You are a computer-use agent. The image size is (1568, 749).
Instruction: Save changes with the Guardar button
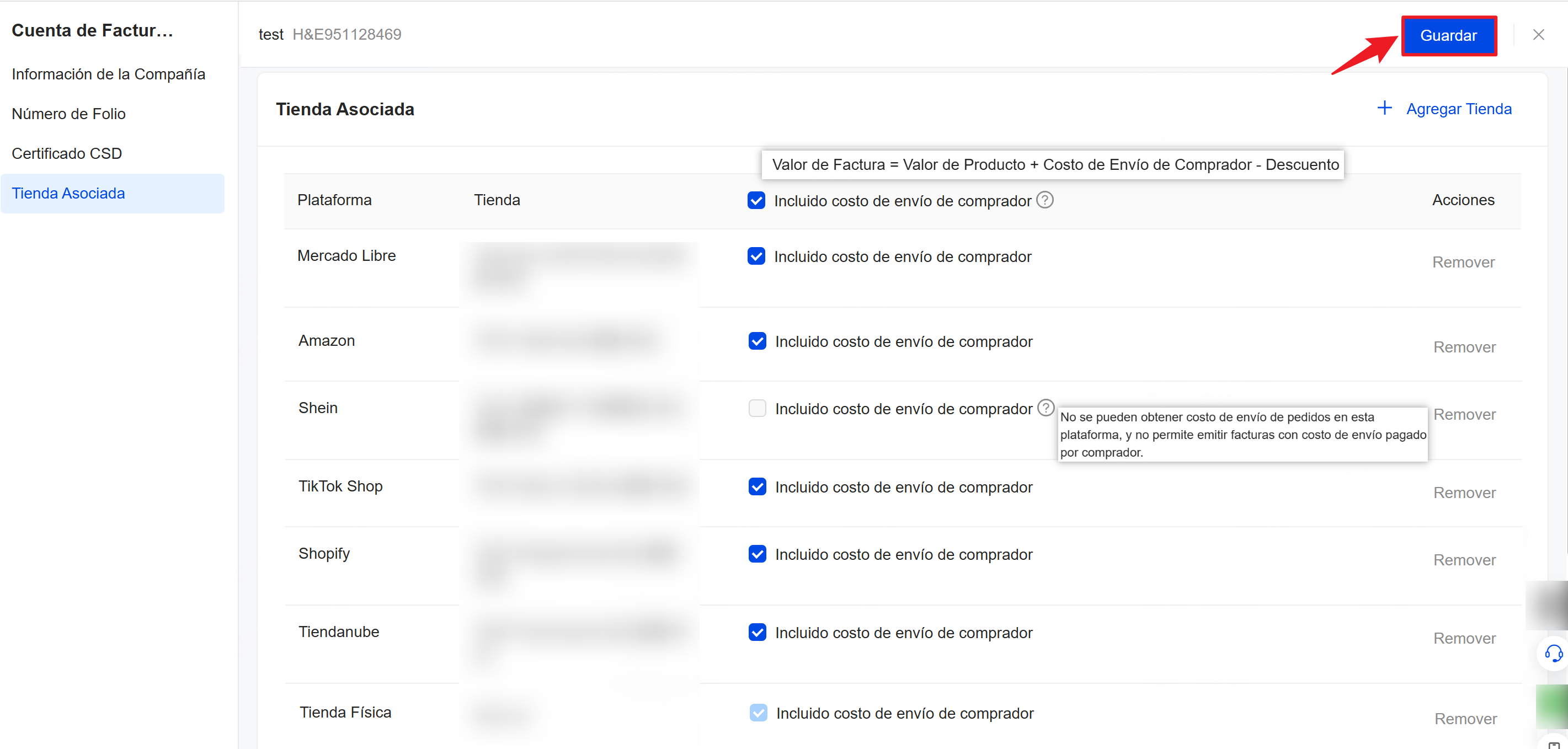tap(1448, 35)
